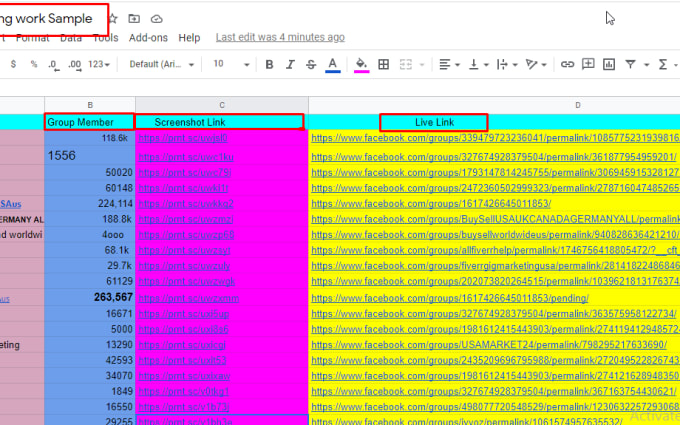680x425 pixels.
Task: Select cell with value 13290
Action: pyautogui.click(x=90, y=345)
